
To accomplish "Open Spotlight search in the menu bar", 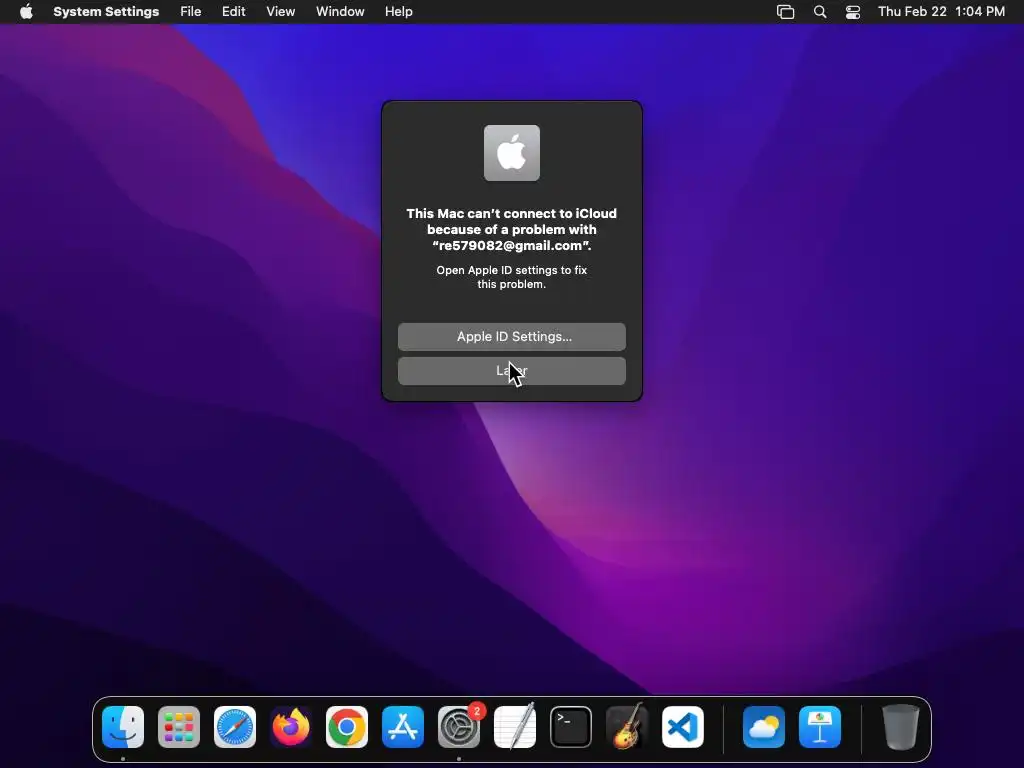I will pos(820,12).
